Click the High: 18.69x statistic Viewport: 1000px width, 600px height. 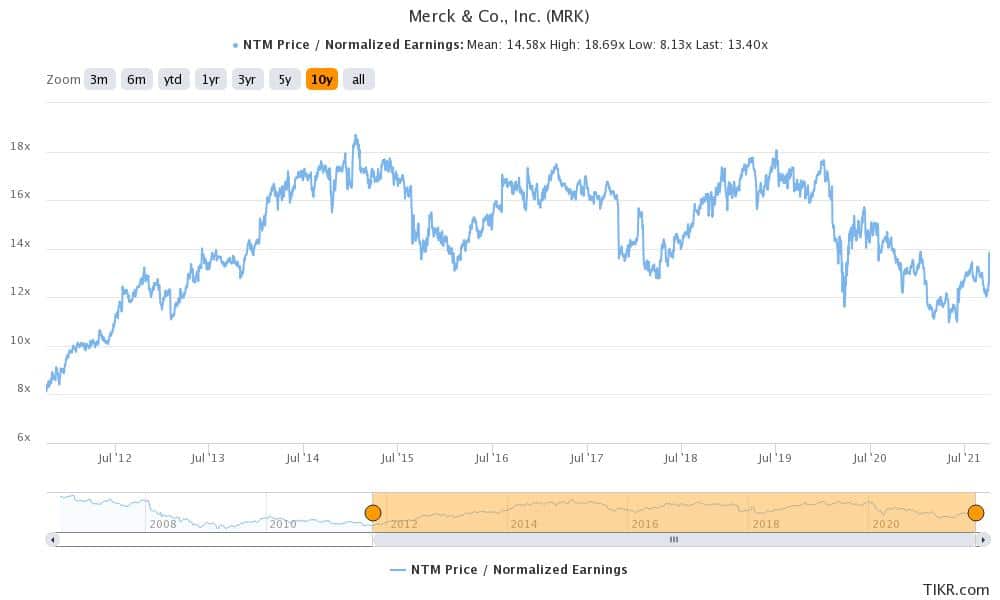click(x=587, y=45)
